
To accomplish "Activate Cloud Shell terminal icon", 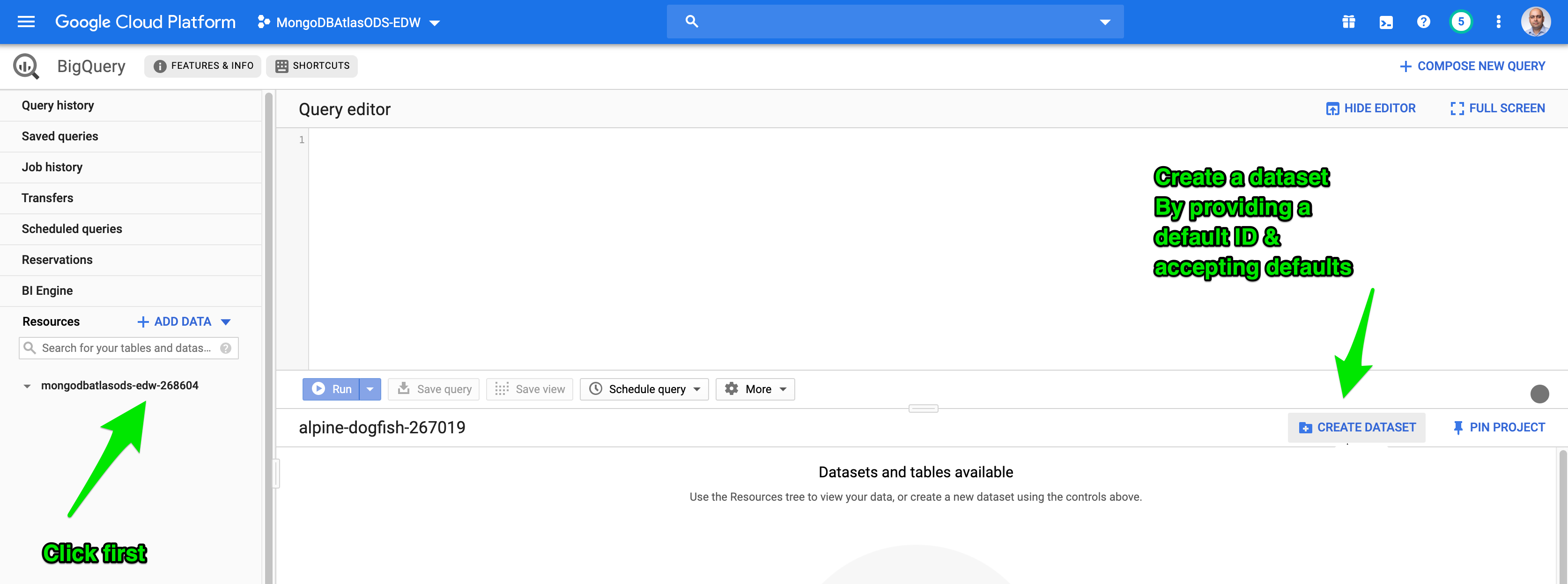I will 1386,22.
